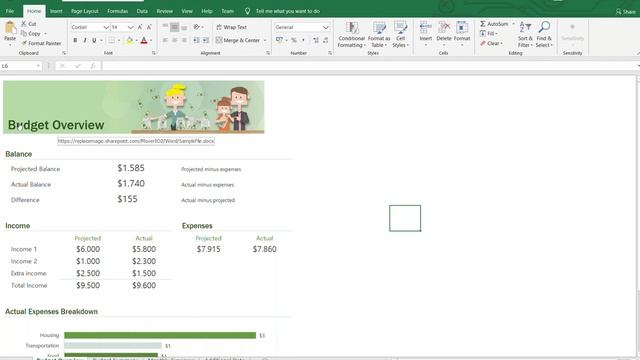This screenshot has width=640, height=360.
Task: Open Find & Select magnifier
Action: [x=544, y=34]
